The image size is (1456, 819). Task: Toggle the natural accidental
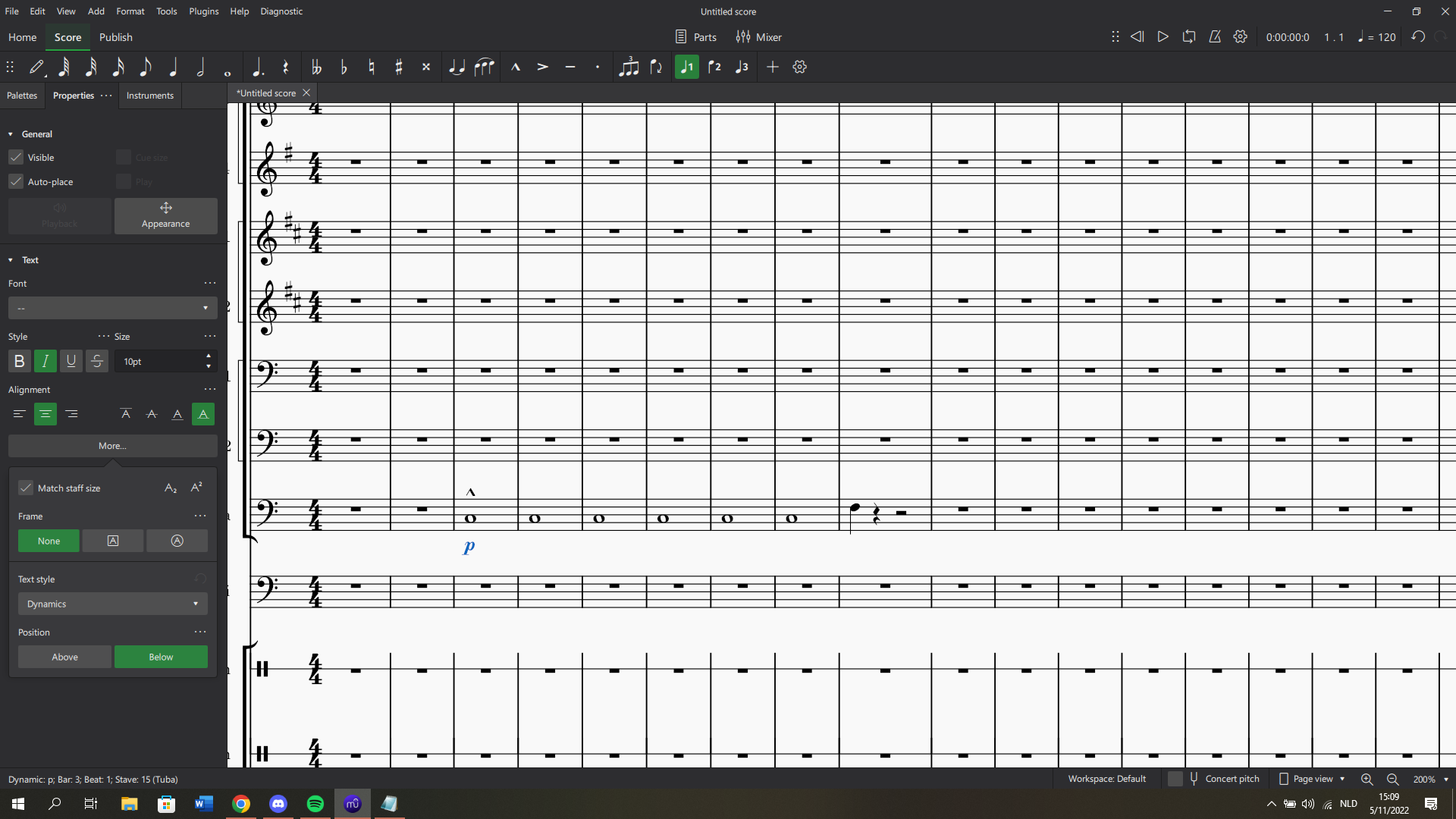coord(371,67)
